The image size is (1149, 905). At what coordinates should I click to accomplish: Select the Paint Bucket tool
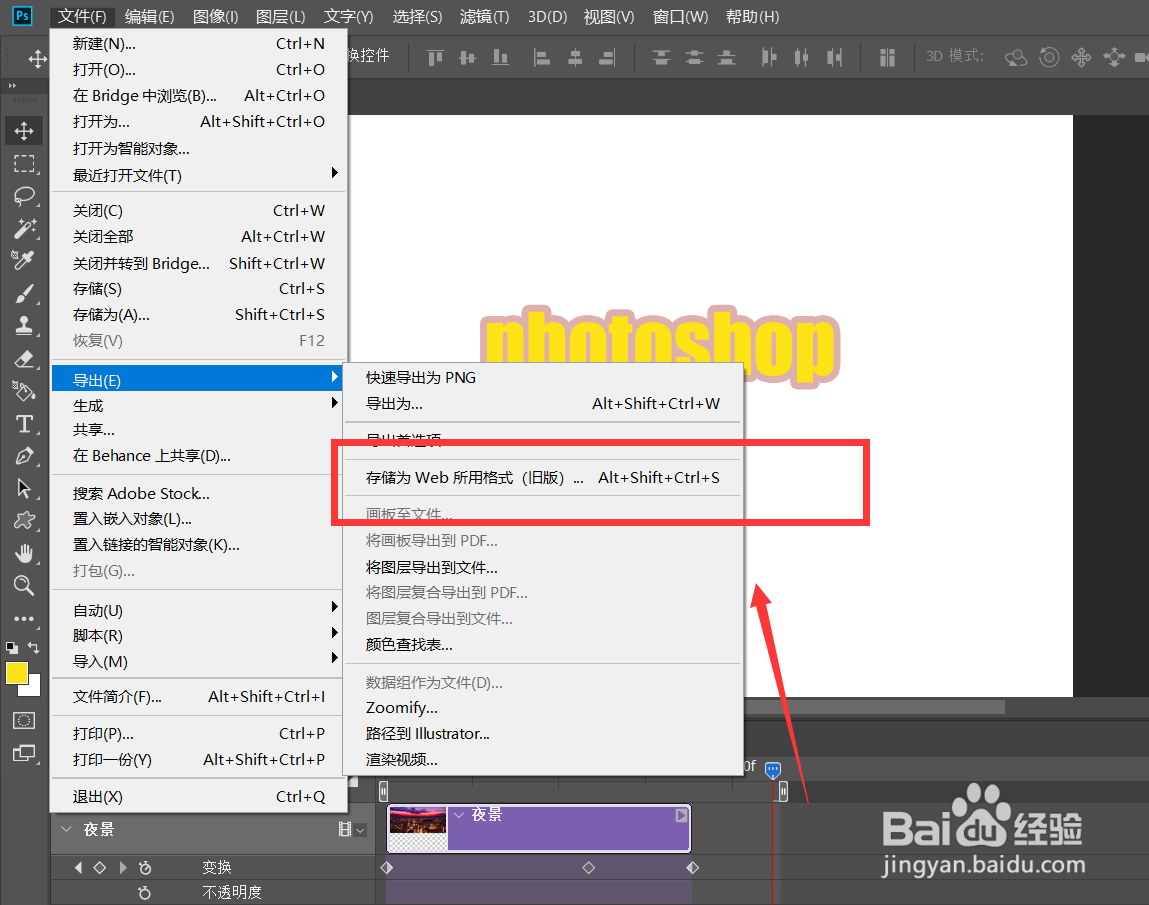[x=24, y=391]
